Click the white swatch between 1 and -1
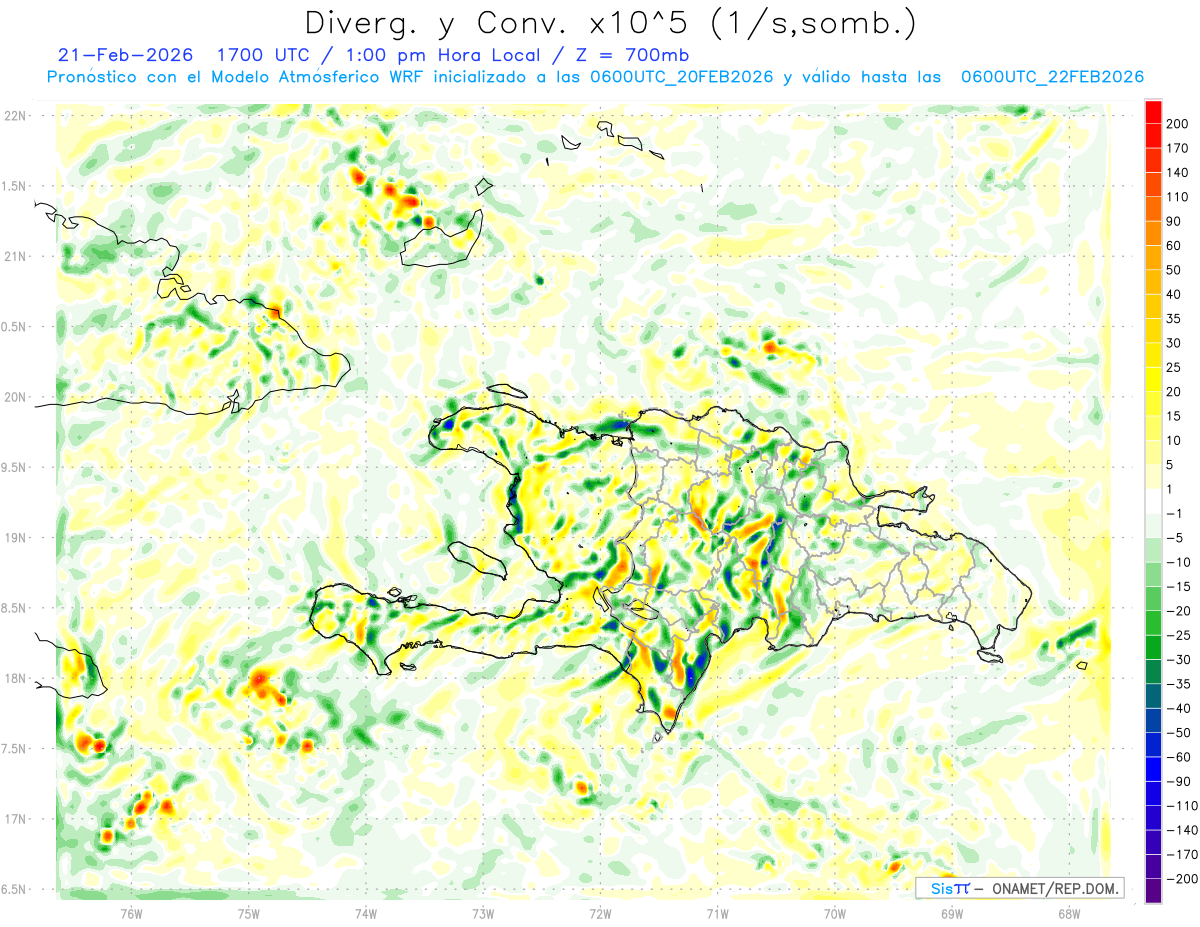The width and height of the screenshot is (1200, 927). coord(1153,502)
